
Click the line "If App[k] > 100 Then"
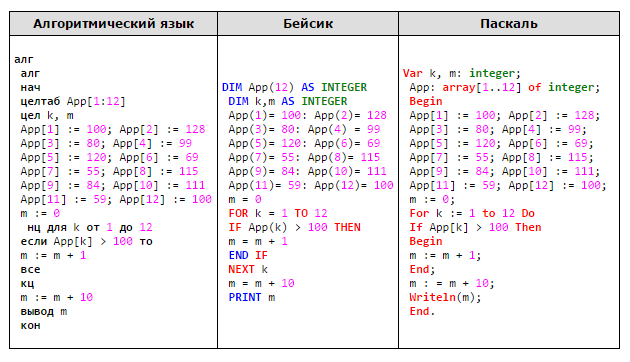click(475, 227)
